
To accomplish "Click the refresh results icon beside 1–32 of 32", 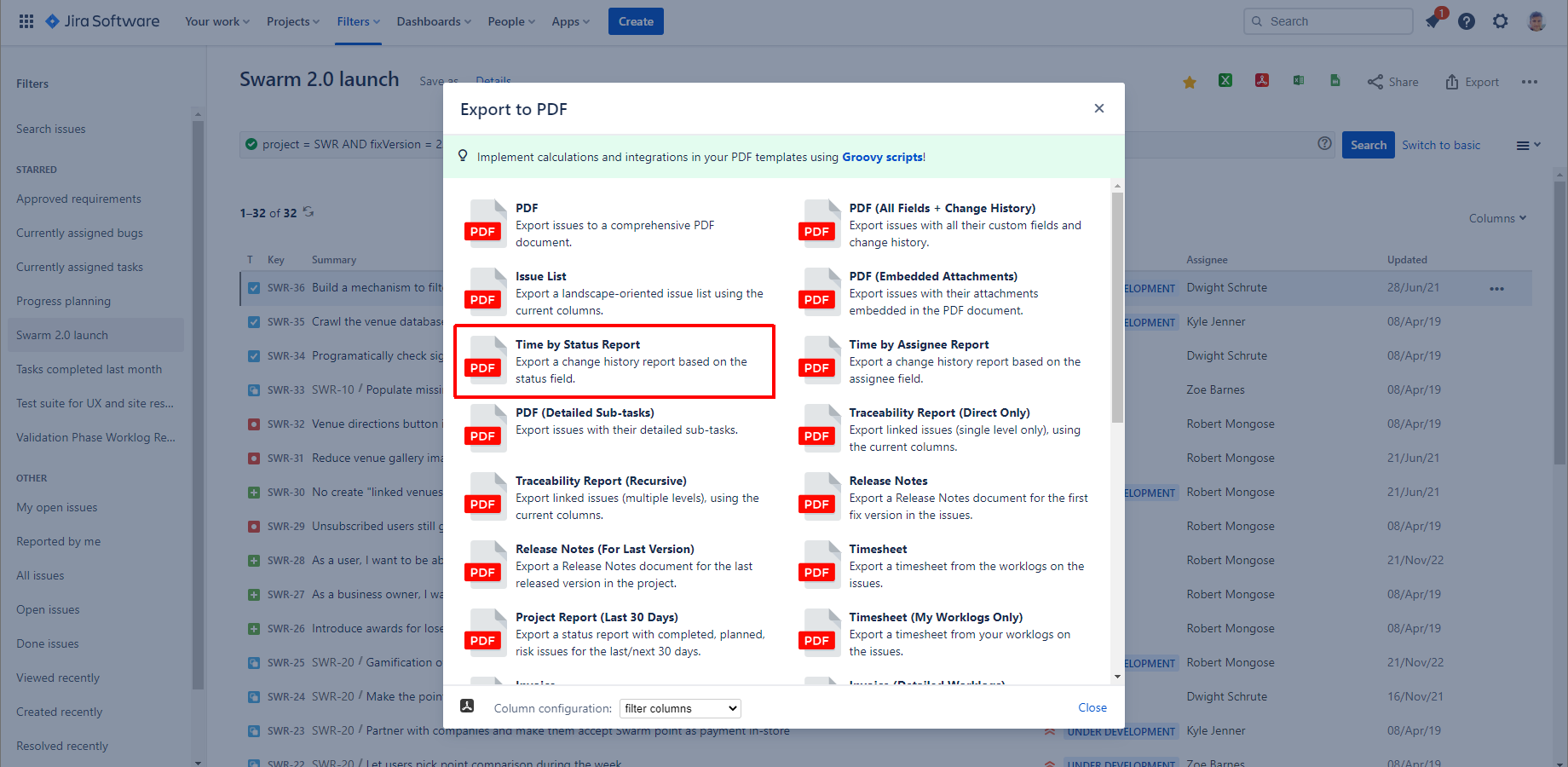I will pyautogui.click(x=308, y=212).
